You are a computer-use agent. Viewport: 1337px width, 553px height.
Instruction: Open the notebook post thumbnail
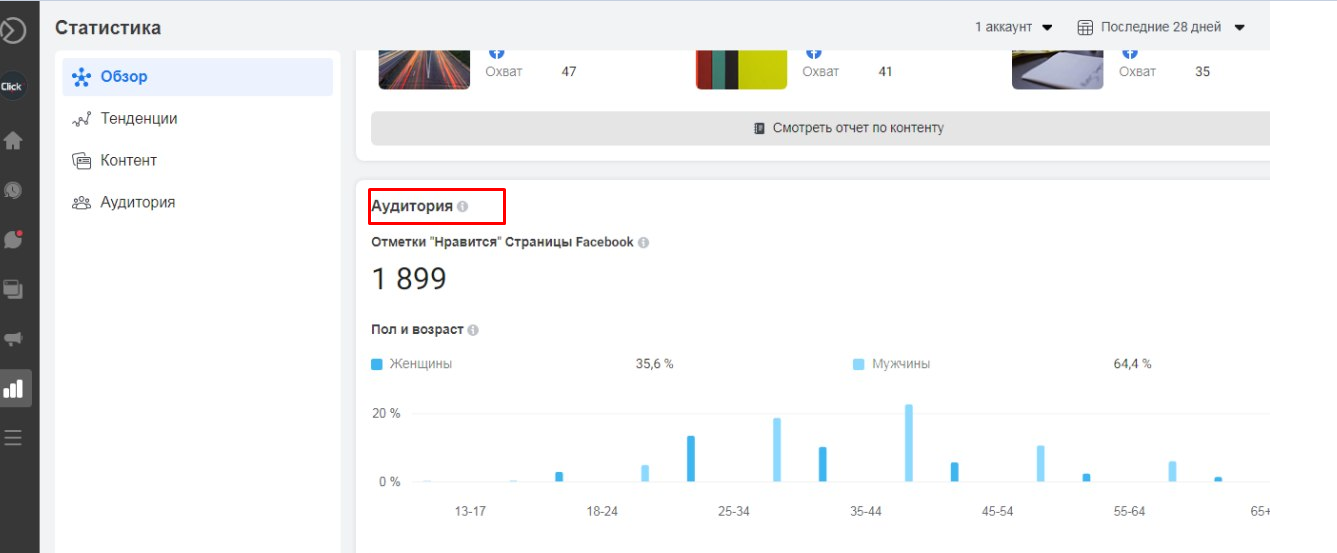tap(1058, 68)
